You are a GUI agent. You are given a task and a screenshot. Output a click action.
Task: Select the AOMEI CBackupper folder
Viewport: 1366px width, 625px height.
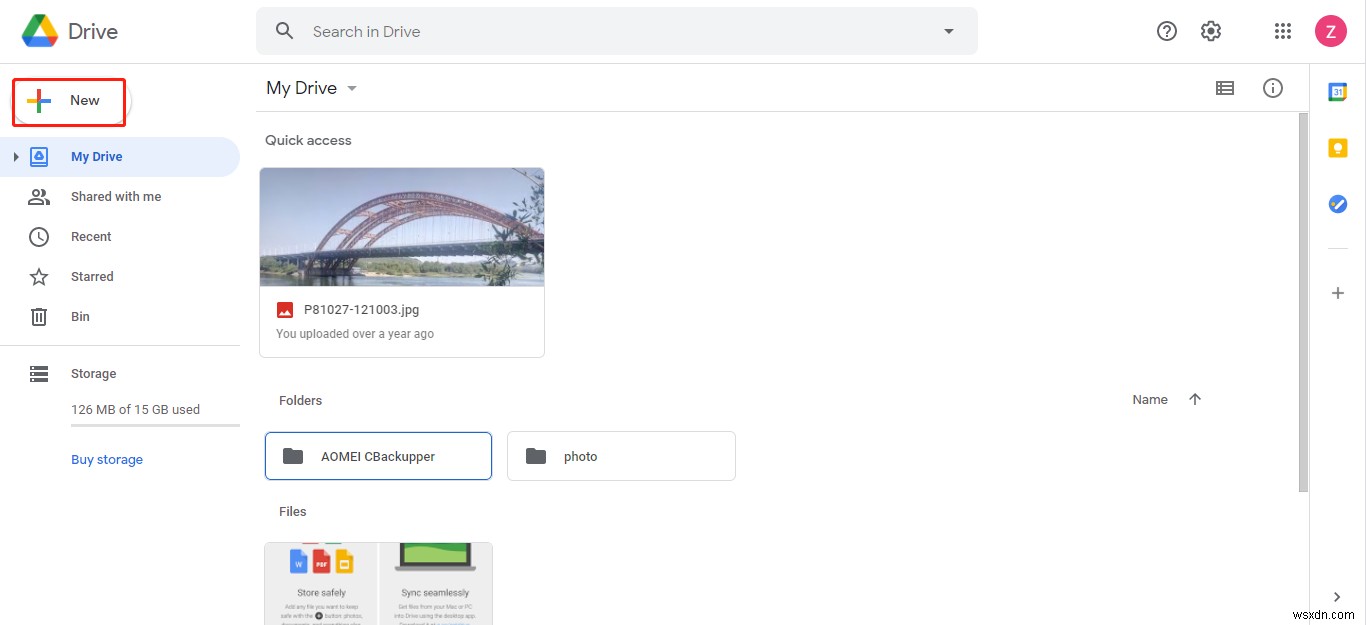(378, 456)
